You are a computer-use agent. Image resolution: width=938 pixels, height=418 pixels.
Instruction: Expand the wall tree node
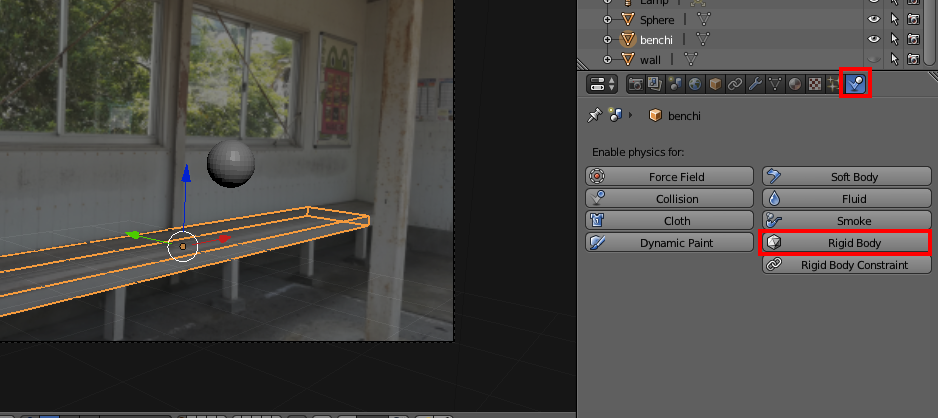pos(608,59)
